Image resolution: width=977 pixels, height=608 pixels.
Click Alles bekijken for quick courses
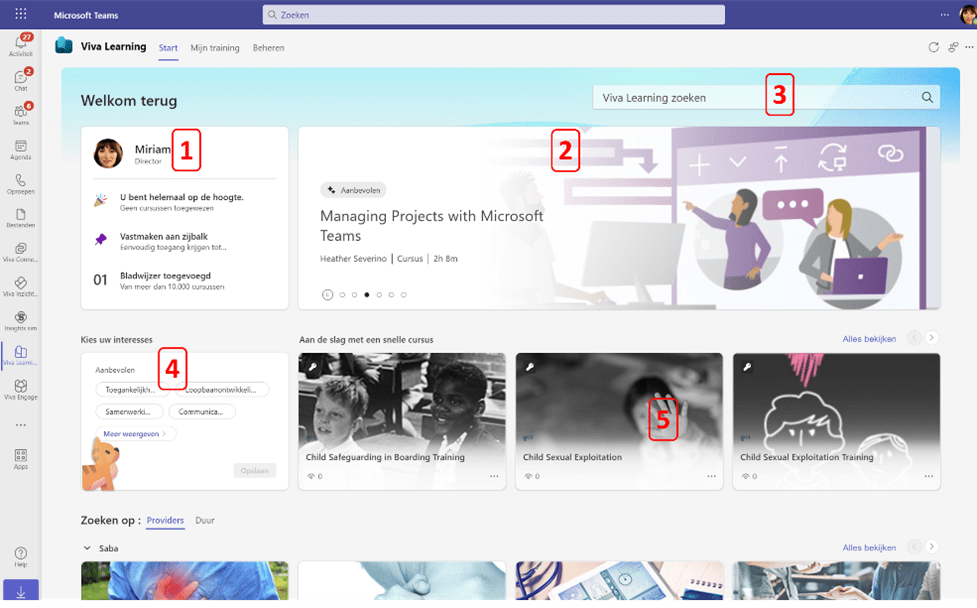click(x=869, y=339)
